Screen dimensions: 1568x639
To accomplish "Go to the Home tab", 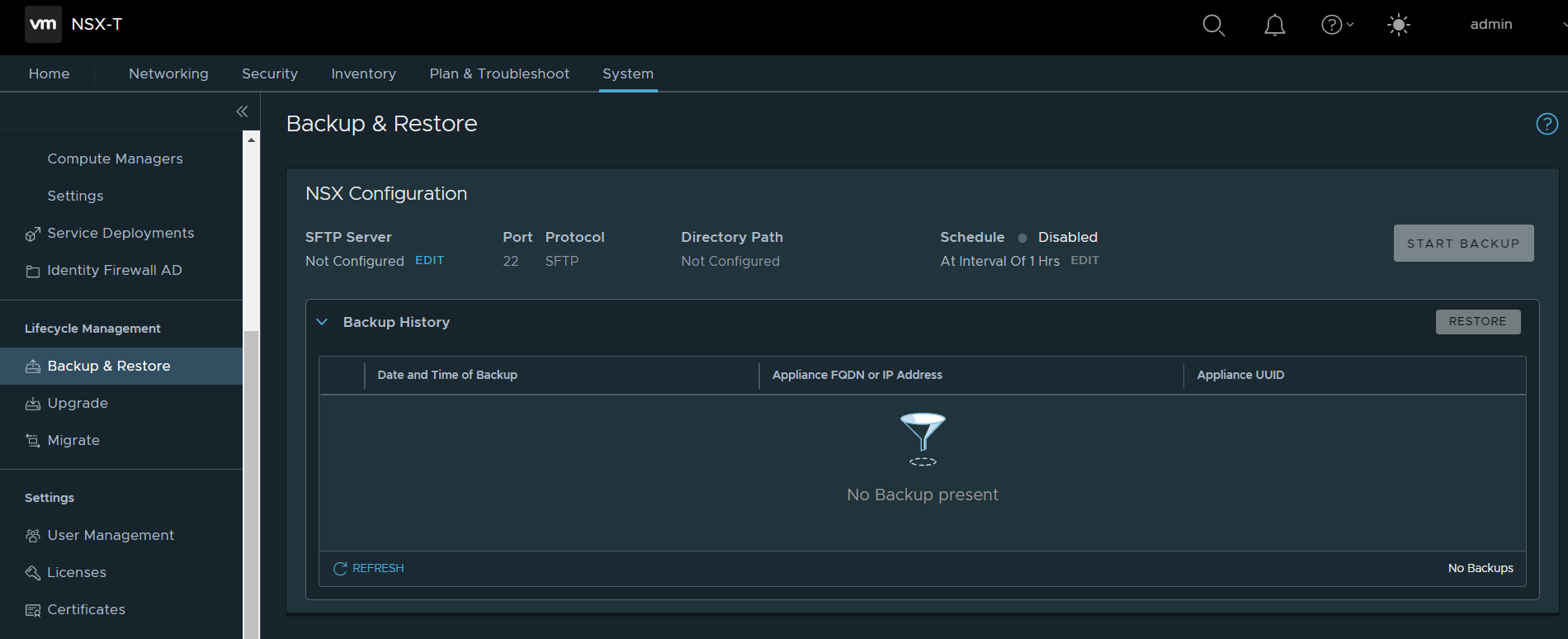I will pos(49,73).
